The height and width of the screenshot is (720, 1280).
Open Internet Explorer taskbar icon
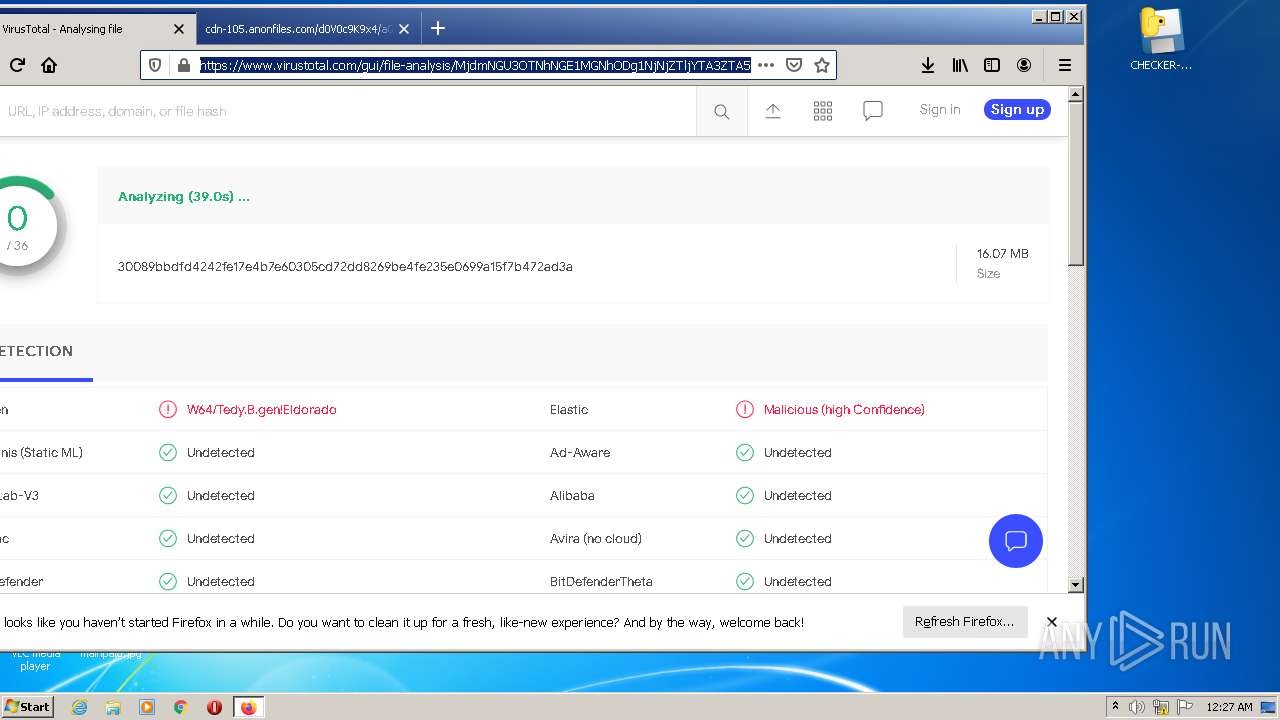click(80, 707)
